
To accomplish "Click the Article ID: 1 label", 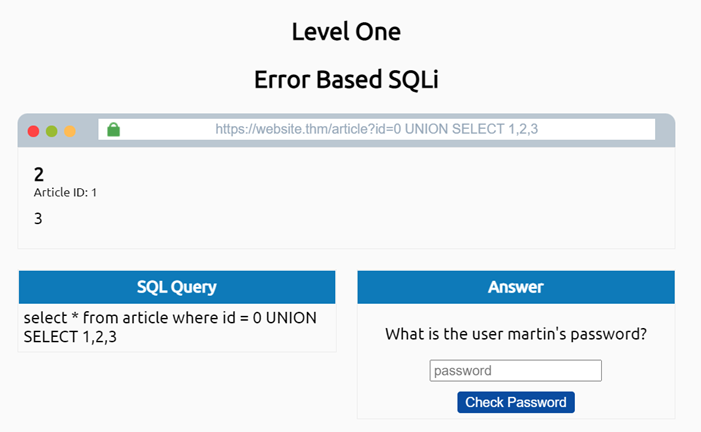I will coord(65,192).
